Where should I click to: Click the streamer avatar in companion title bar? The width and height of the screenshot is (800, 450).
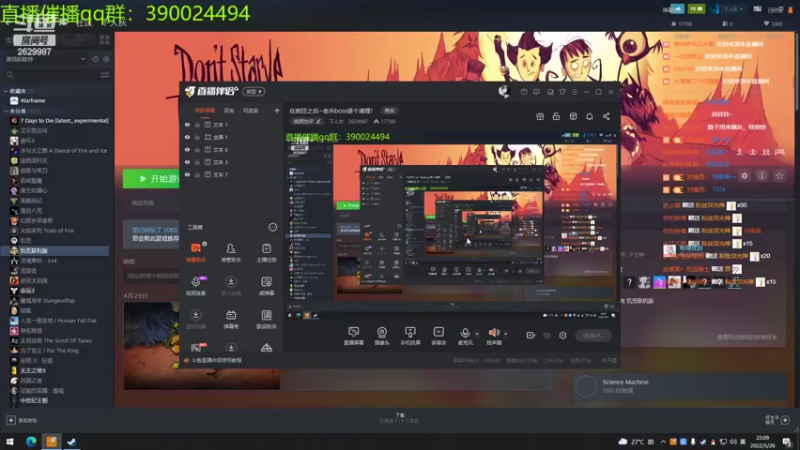[504, 91]
